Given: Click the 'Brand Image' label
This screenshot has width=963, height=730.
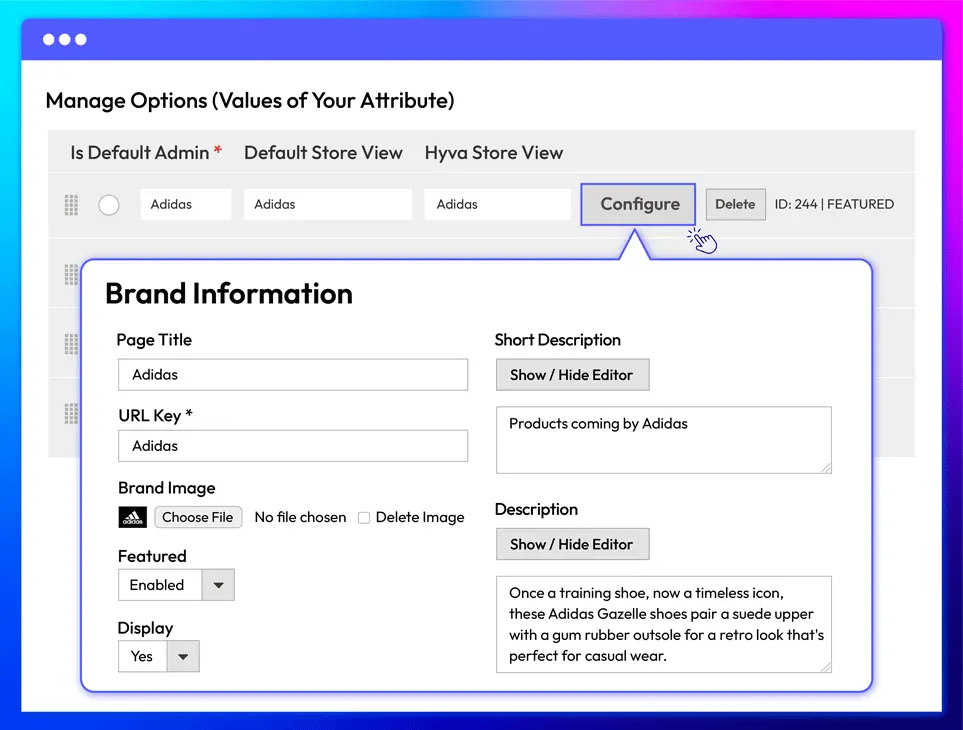Looking at the screenshot, I should (x=167, y=488).
